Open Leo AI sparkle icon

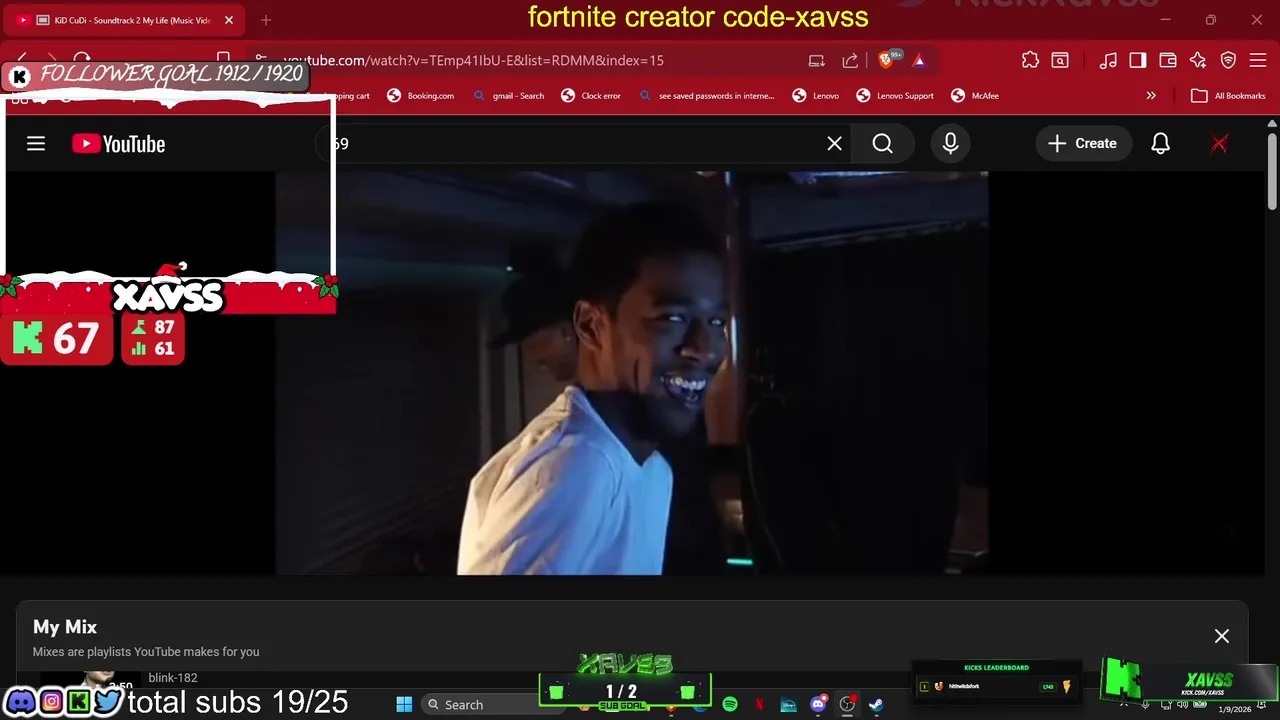pos(1198,60)
